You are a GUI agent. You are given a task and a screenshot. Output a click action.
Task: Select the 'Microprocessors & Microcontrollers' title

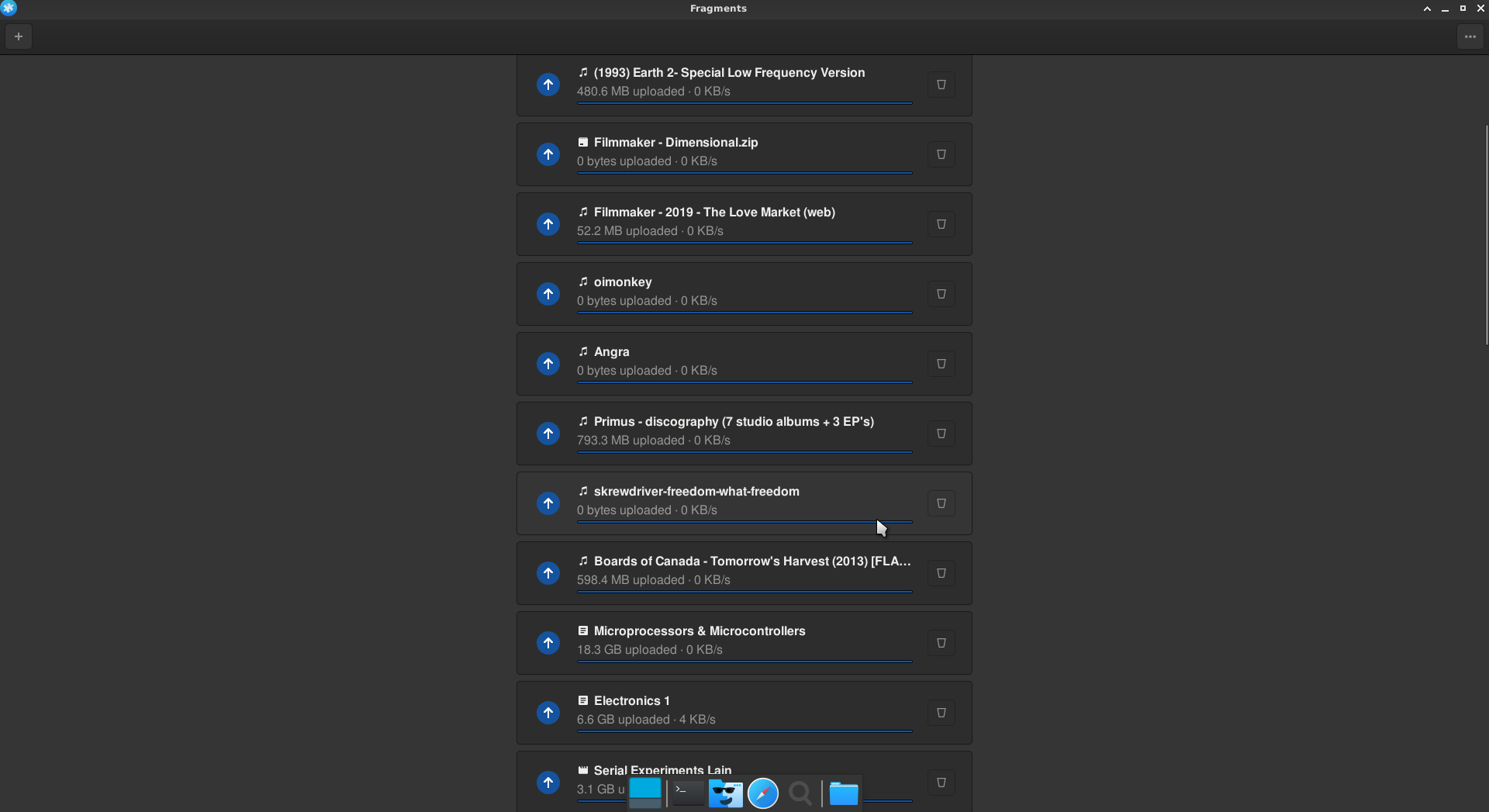pyautogui.click(x=700, y=631)
